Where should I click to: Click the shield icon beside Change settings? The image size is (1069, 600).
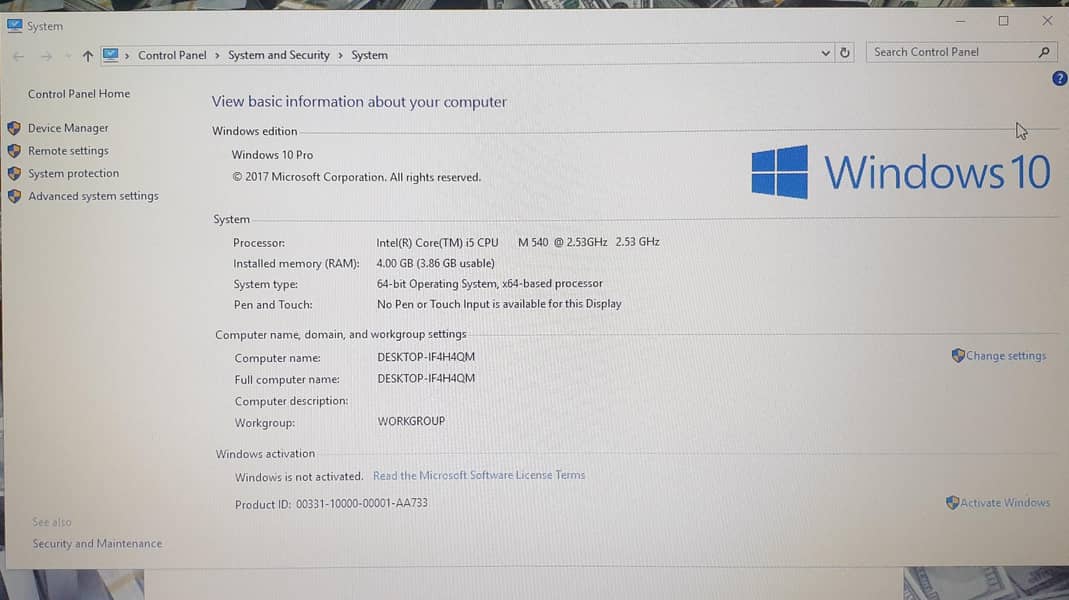[x=958, y=355]
